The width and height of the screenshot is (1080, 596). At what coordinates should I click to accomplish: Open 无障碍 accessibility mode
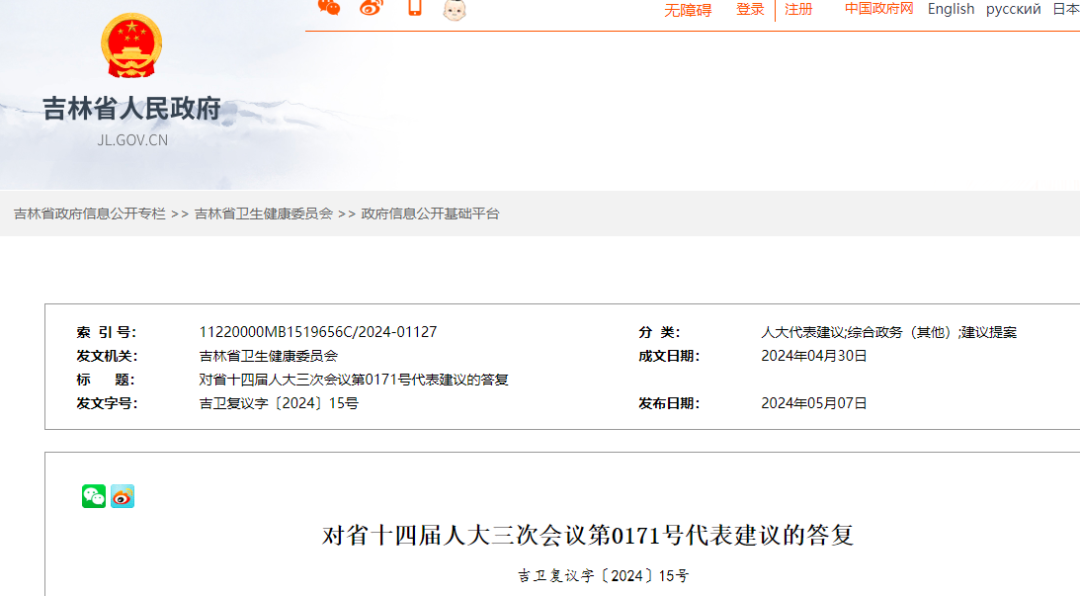pyautogui.click(x=687, y=10)
